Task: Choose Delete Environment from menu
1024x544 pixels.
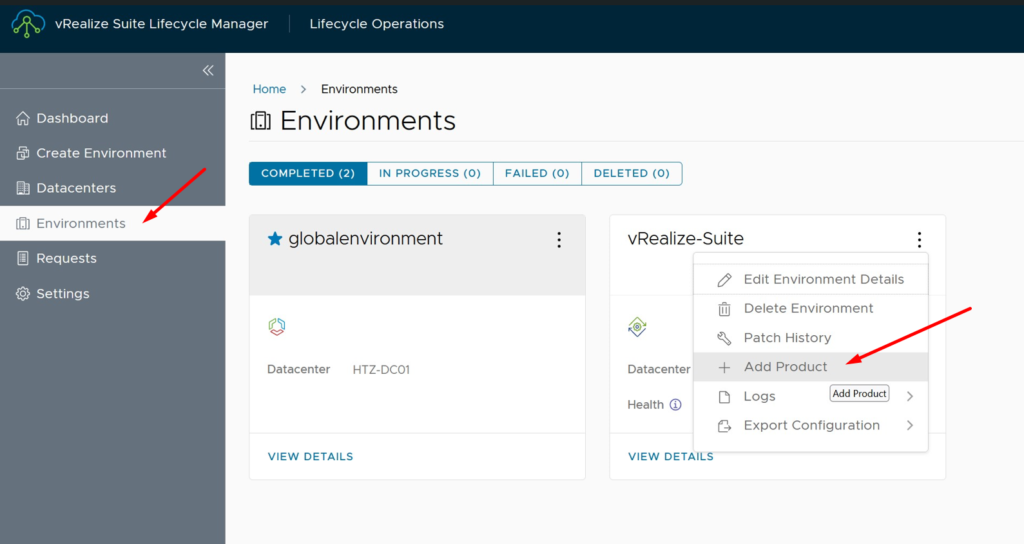Action: coord(810,308)
